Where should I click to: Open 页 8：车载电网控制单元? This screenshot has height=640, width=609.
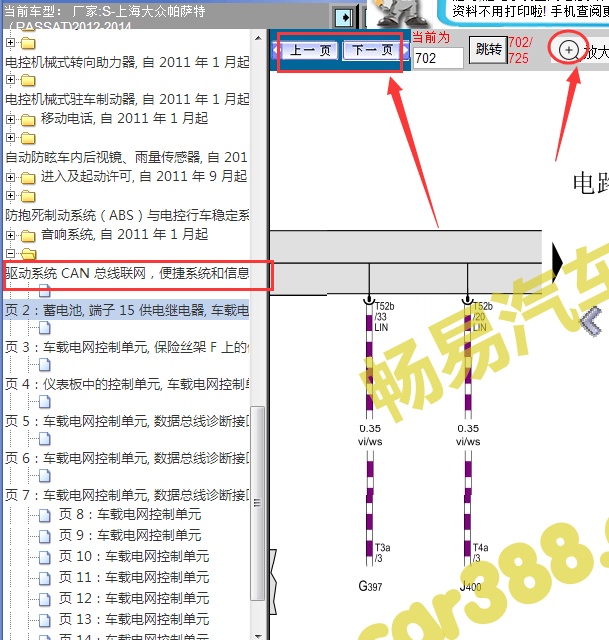pyautogui.click(x=130, y=514)
